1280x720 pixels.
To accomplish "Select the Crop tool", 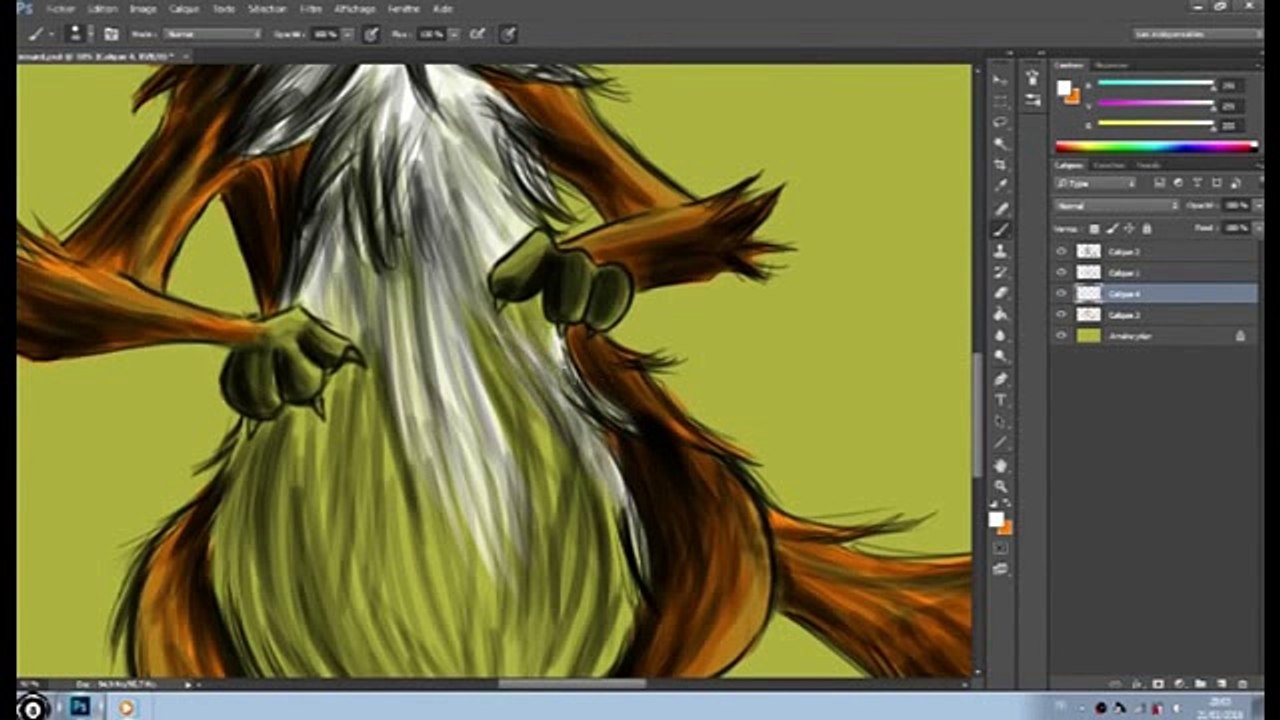I will point(1000,164).
